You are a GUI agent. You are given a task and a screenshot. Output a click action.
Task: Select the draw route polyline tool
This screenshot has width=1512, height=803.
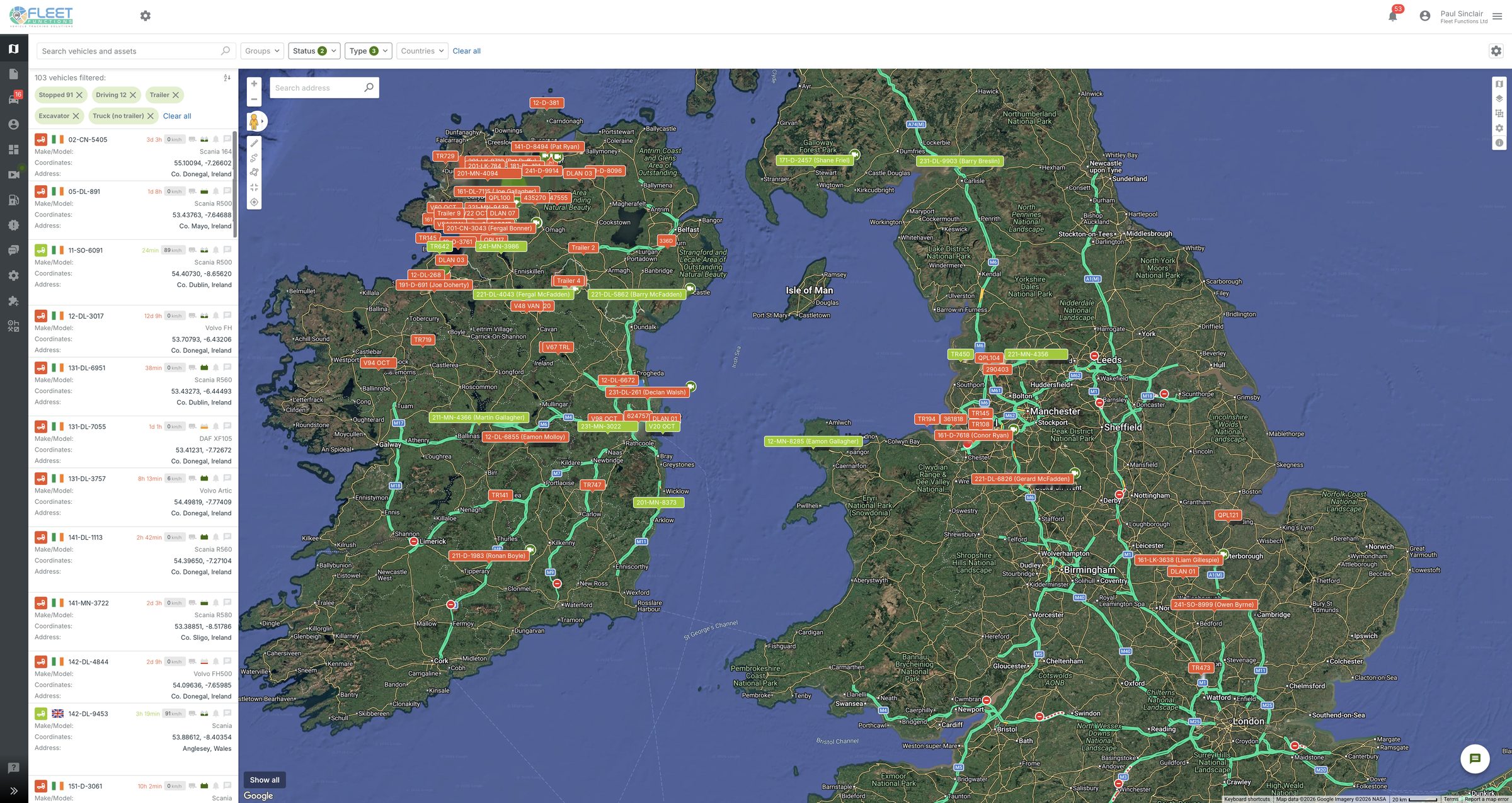[x=254, y=158]
